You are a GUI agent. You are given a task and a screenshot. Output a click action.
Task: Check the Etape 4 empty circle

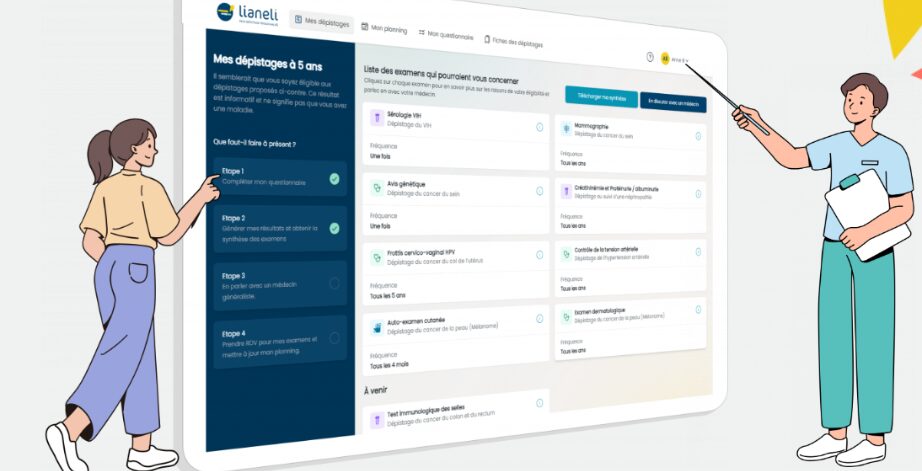tap(334, 338)
